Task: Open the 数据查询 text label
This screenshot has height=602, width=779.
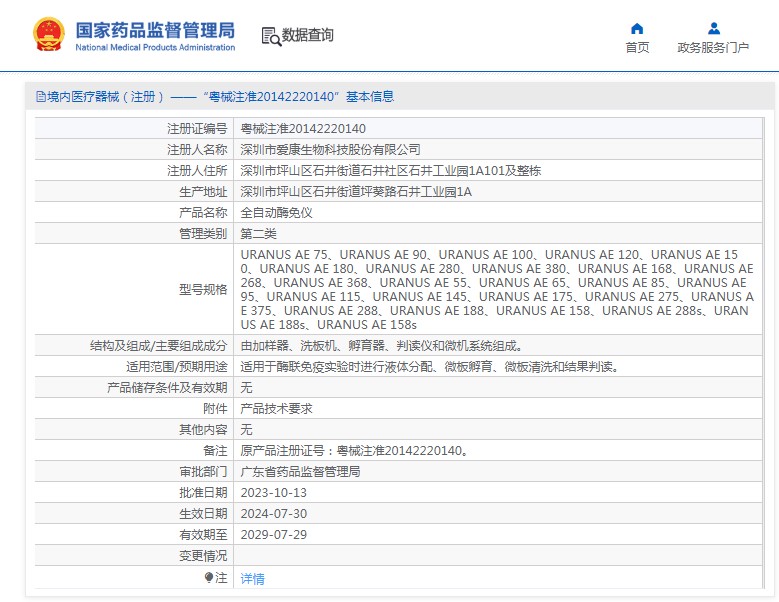Action: [308, 36]
